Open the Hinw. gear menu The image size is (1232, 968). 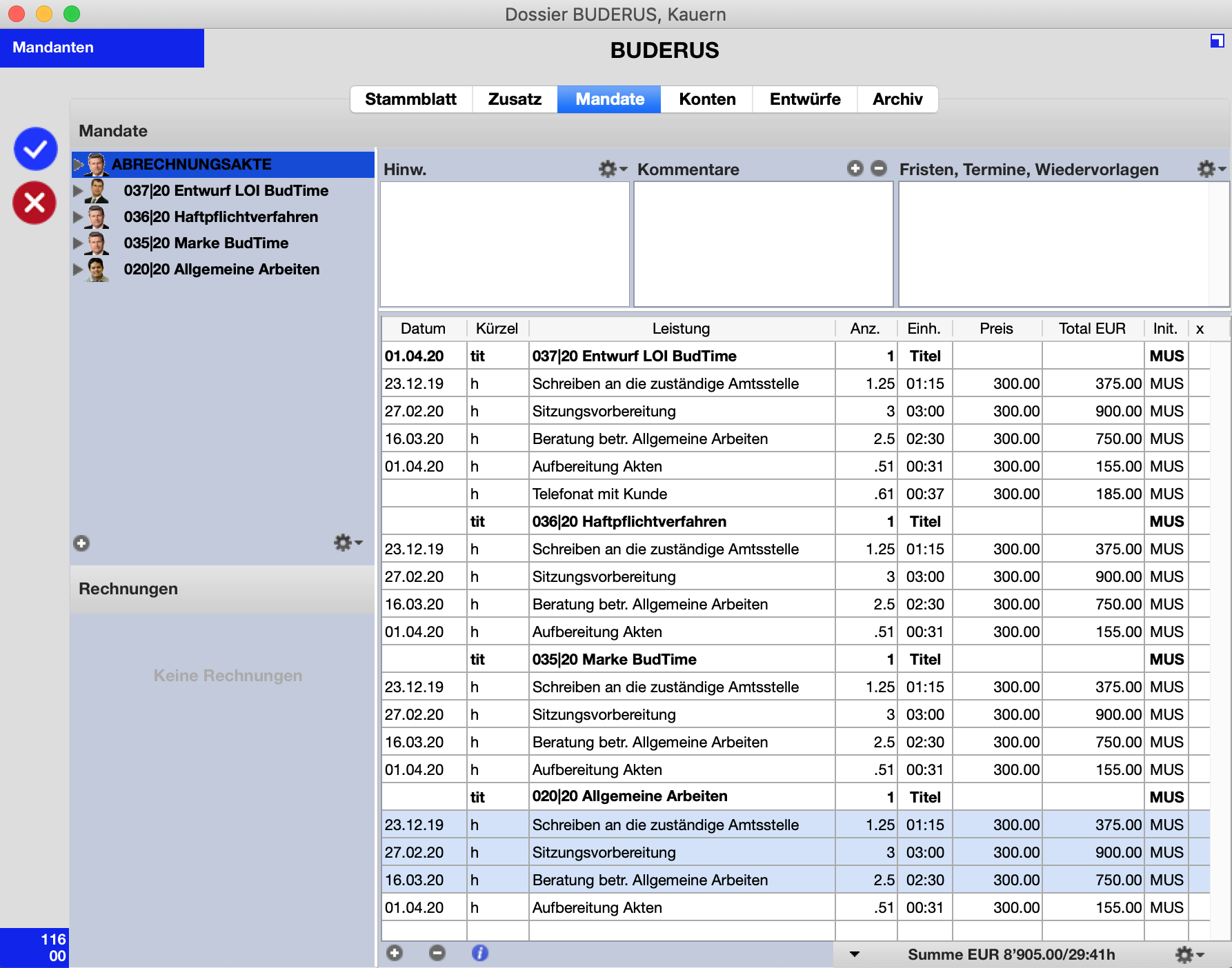click(x=613, y=169)
